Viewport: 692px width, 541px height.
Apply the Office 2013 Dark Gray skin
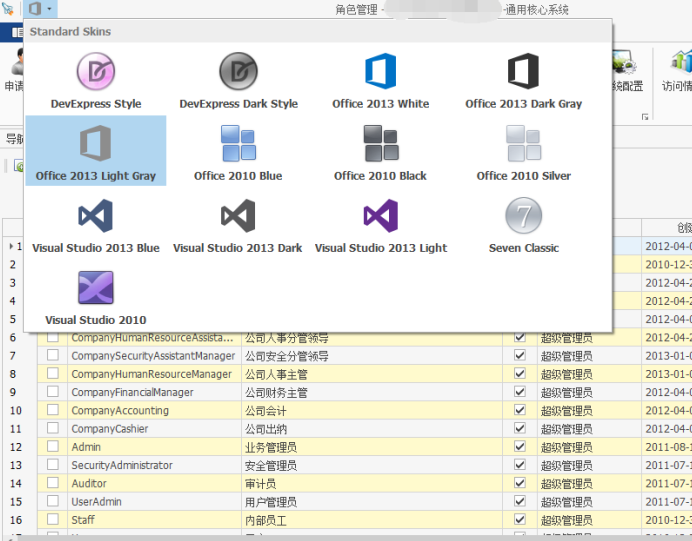coord(523,80)
